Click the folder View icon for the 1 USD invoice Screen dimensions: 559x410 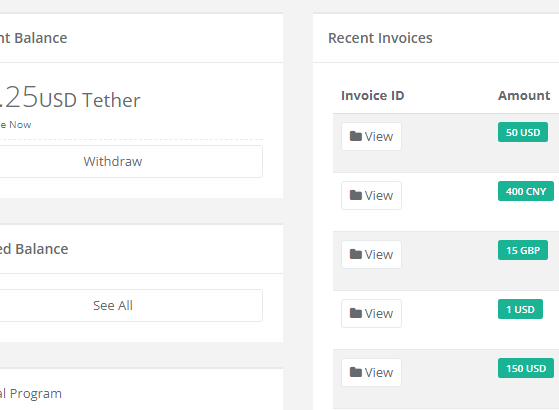pyautogui.click(x=355, y=313)
